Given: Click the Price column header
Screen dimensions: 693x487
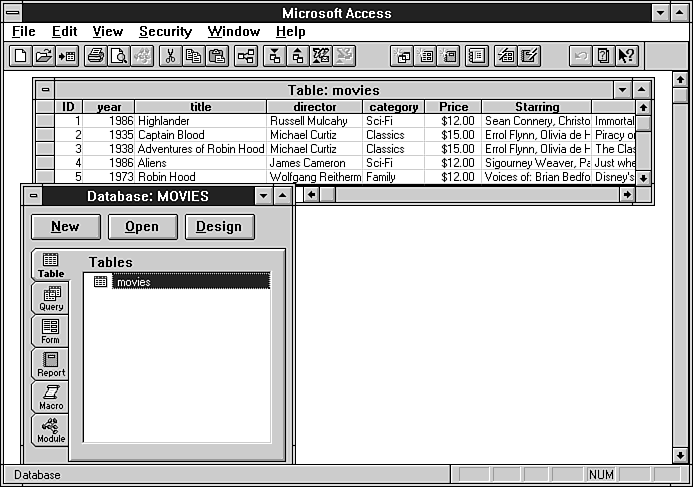Looking at the screenshot, I should click(453, 107).
